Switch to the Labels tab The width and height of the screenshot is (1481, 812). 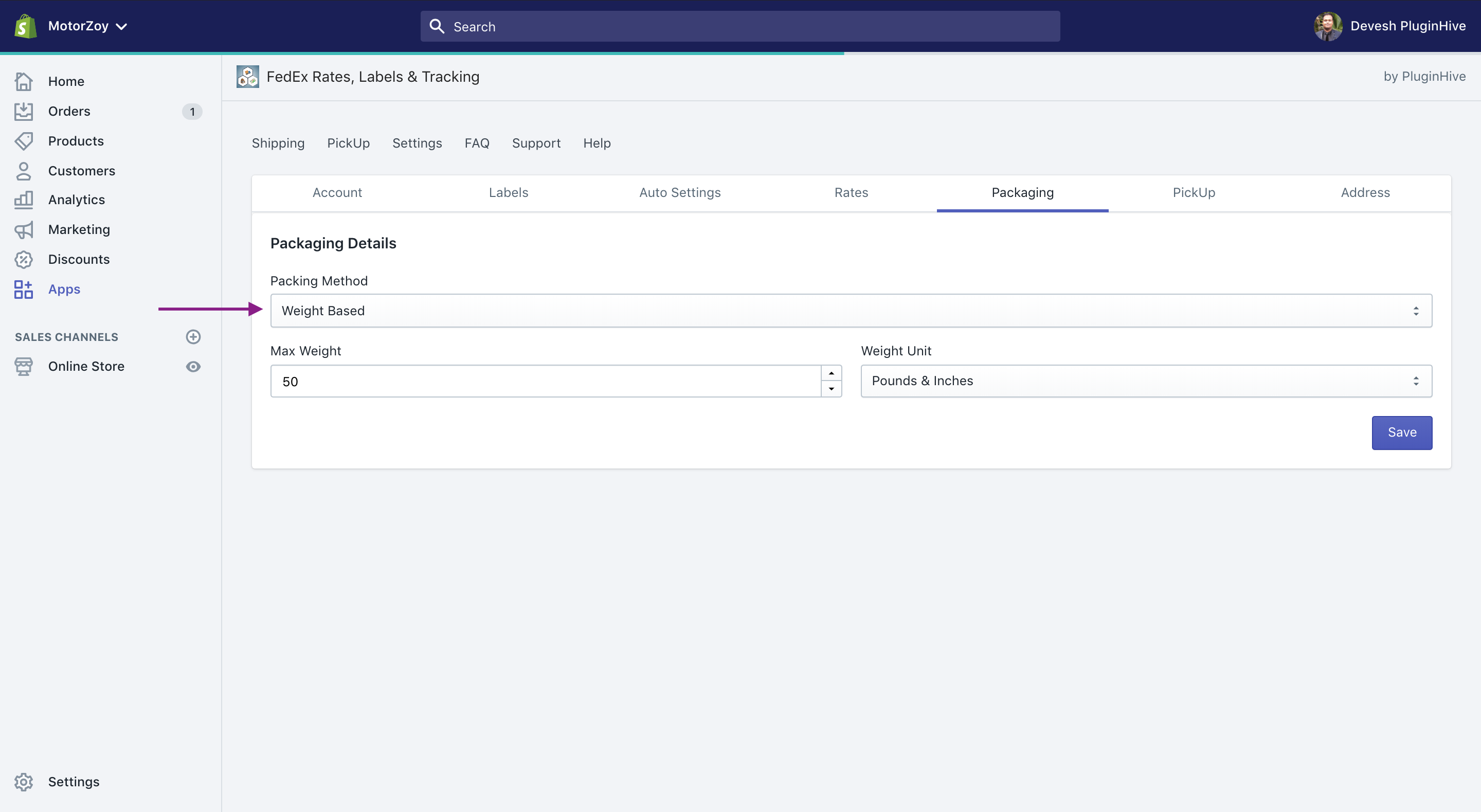[509, 193]
